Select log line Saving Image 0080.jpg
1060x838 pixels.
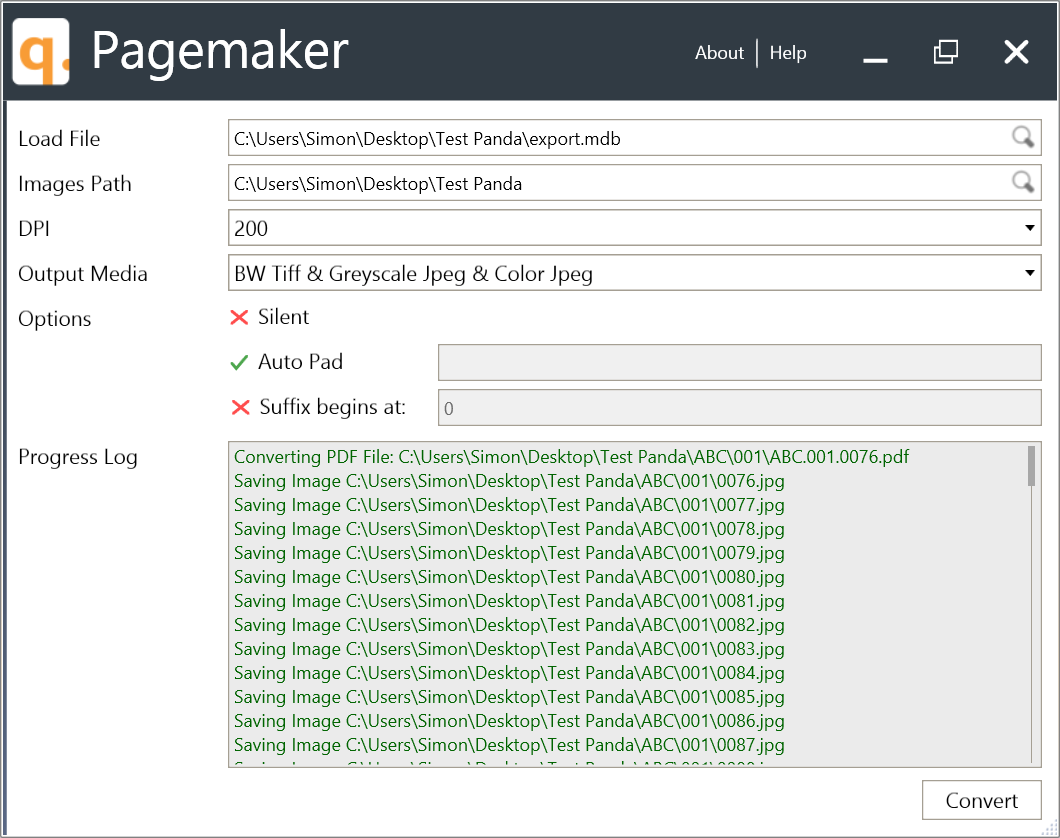coord(509,577)
